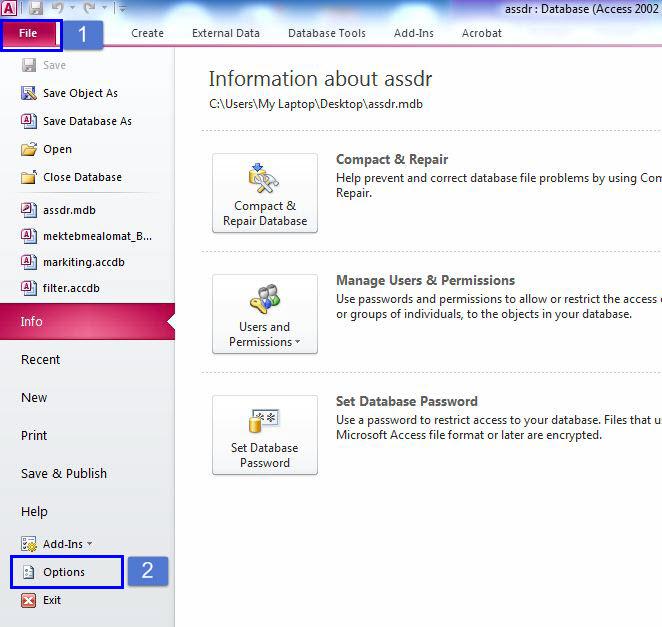Open the New section
Image resolution: width=662 pixels, height=627 pixels.
[34, 397]
